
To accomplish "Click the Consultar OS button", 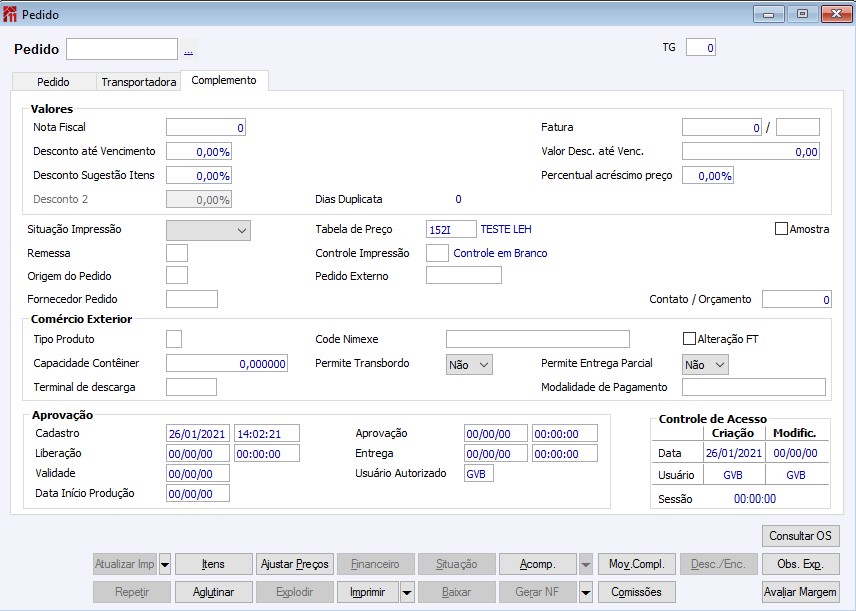I will (800, 536).
